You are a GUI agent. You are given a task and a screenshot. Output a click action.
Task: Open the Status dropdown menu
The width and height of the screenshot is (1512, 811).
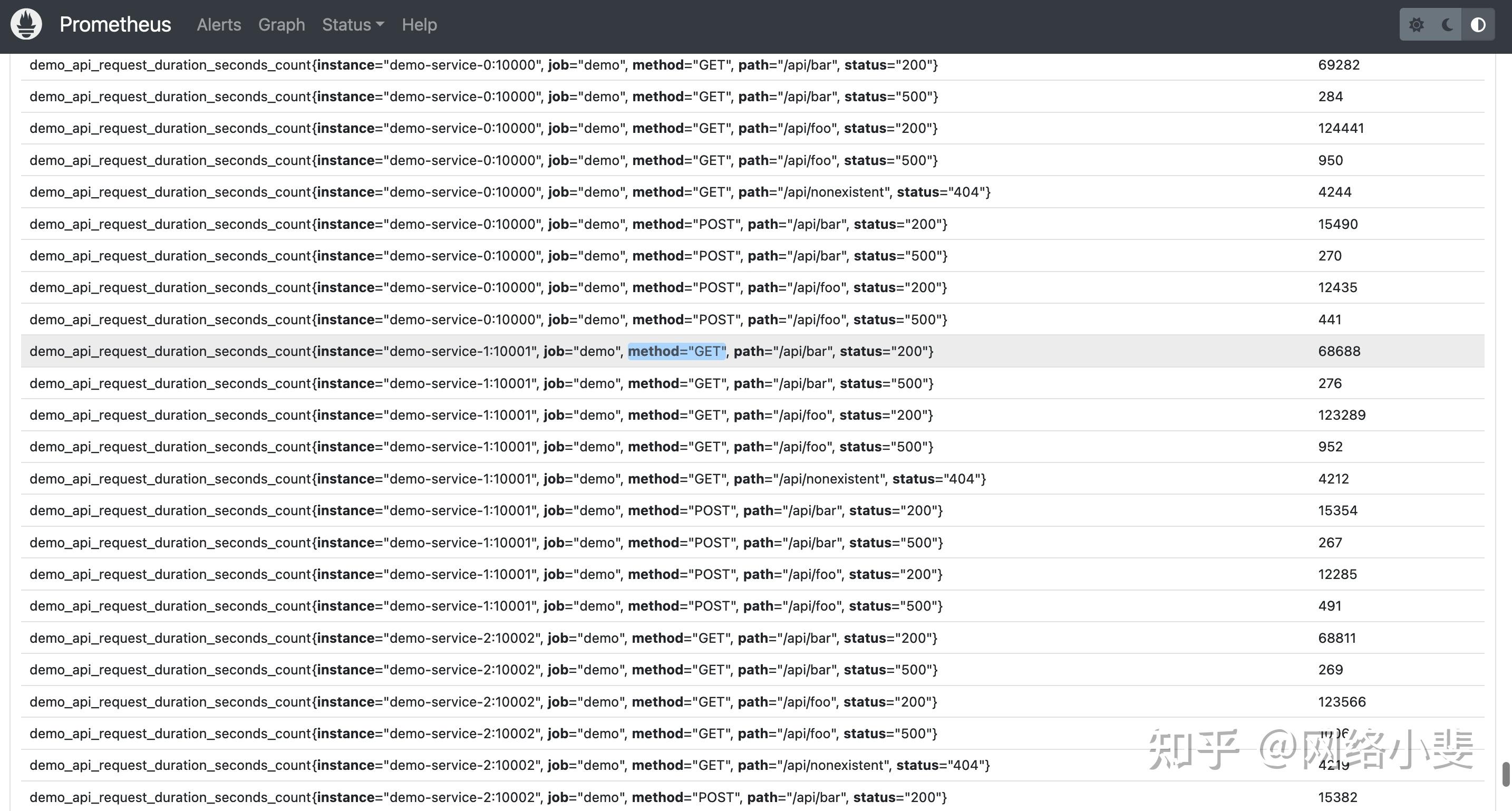click(x=353, y=25)
